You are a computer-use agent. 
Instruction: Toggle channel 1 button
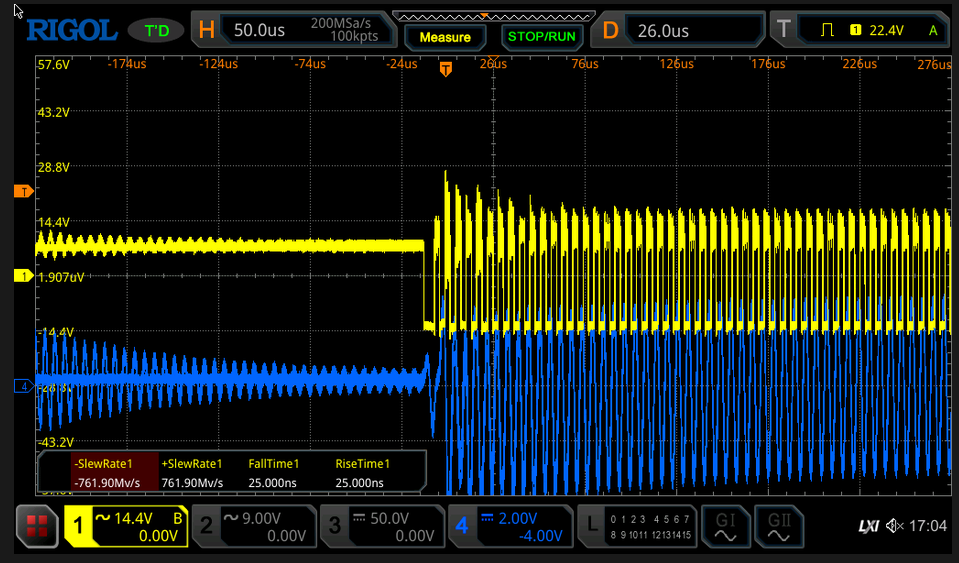pos(125,526)
